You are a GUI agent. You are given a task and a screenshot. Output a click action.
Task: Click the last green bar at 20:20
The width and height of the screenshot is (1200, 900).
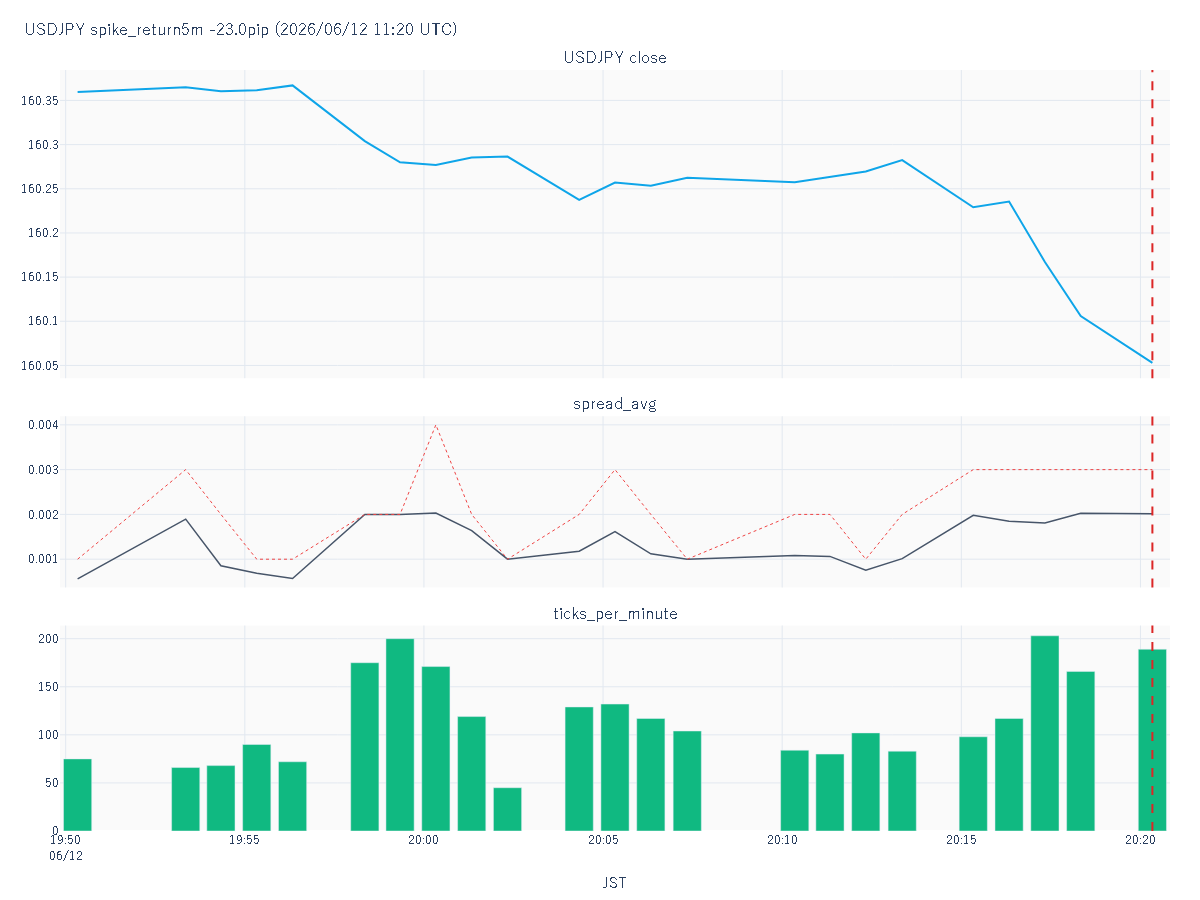(1152, 740)
